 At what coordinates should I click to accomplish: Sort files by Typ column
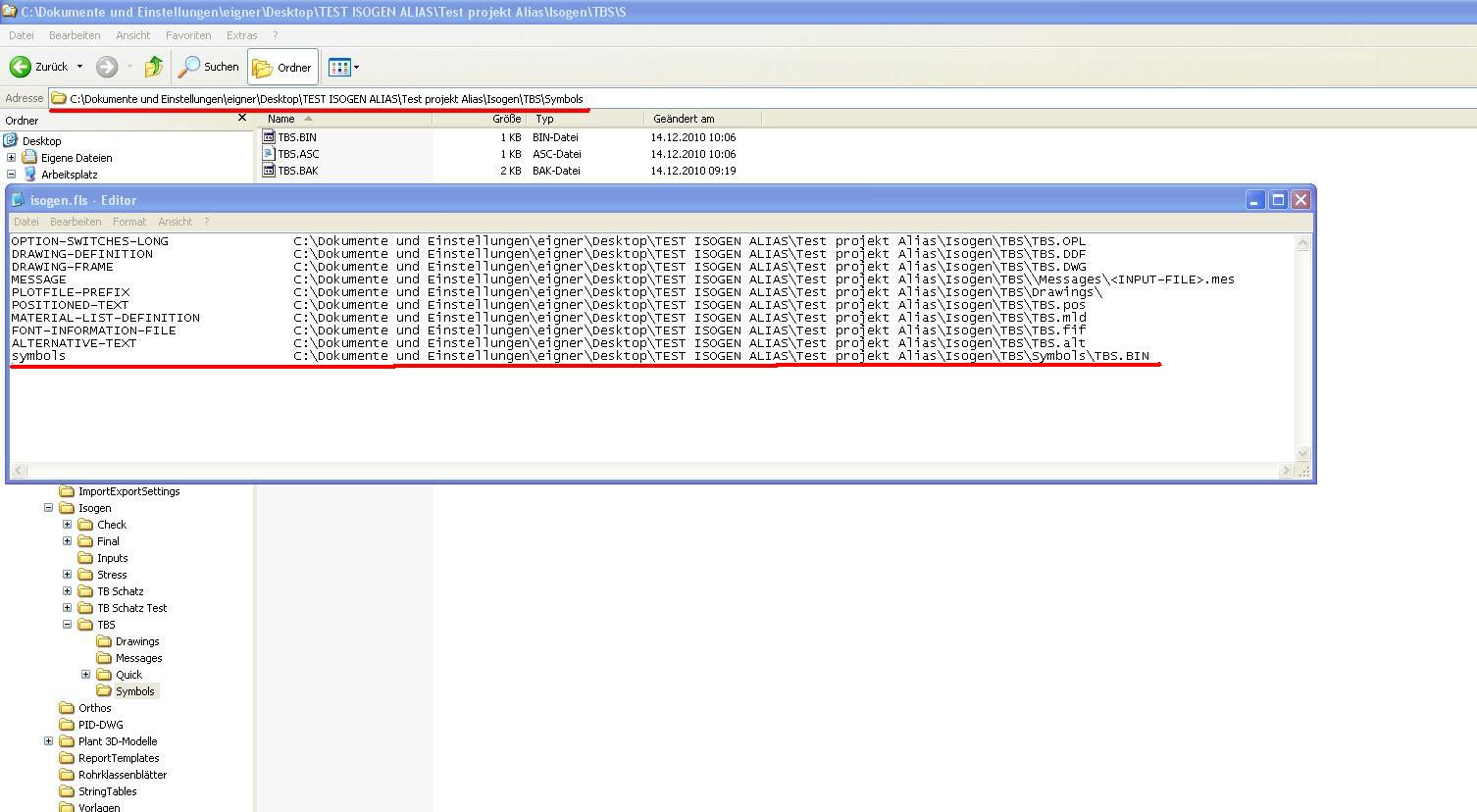click(x=586, y=119)
